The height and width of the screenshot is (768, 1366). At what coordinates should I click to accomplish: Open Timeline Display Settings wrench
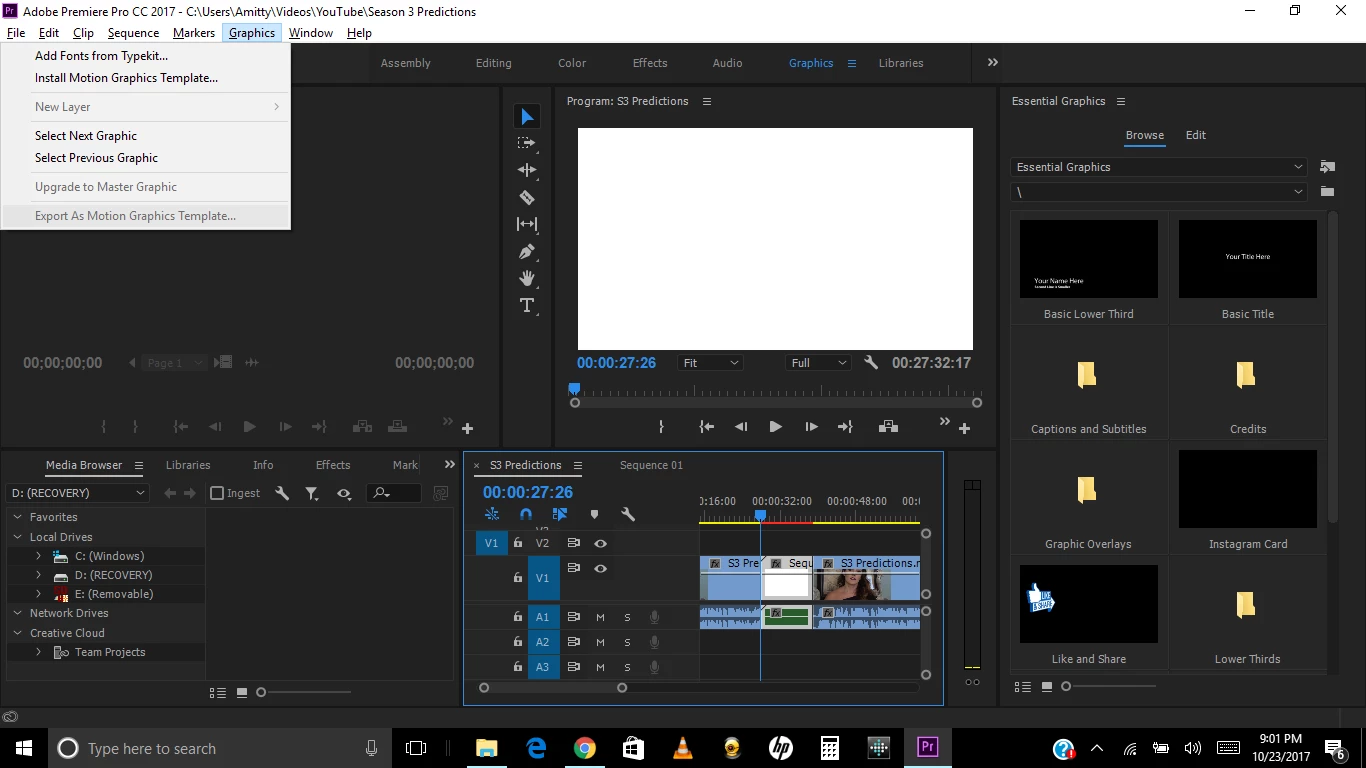click(x=628, y=514)
